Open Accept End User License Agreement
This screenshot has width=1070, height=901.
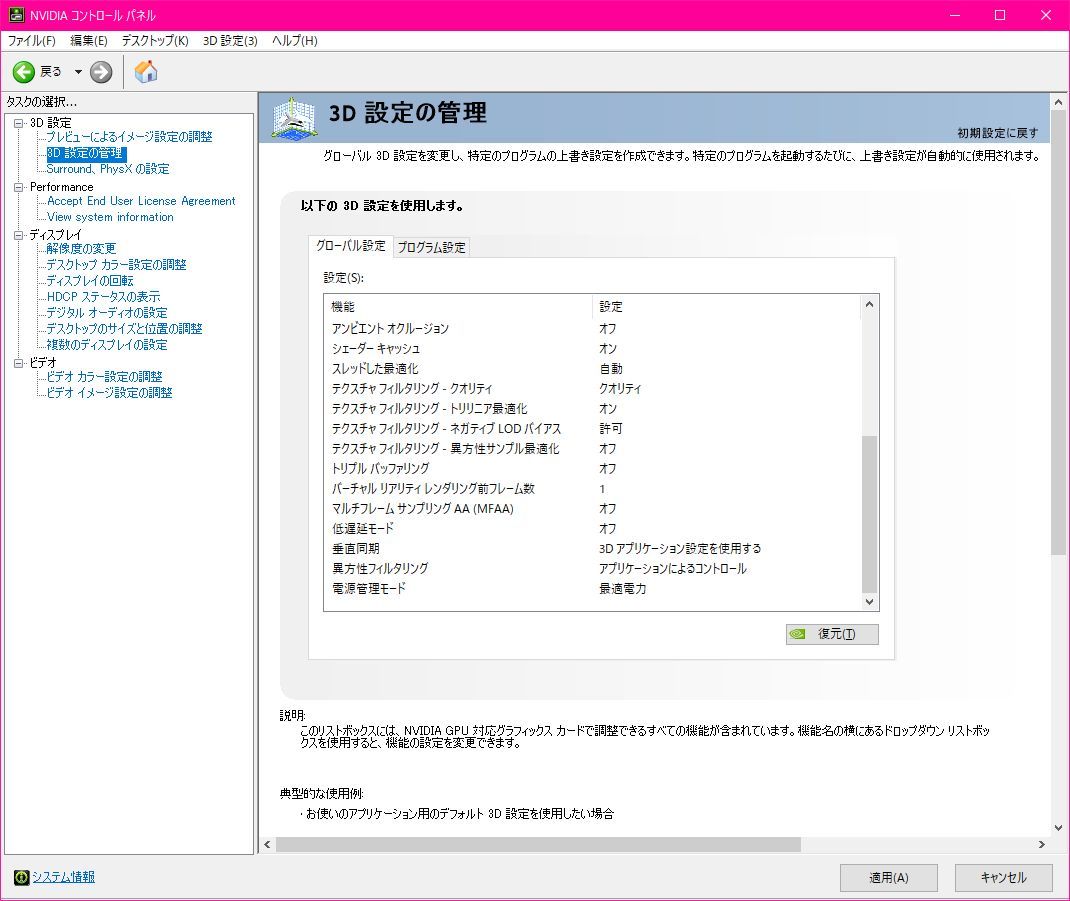[141, 201]
